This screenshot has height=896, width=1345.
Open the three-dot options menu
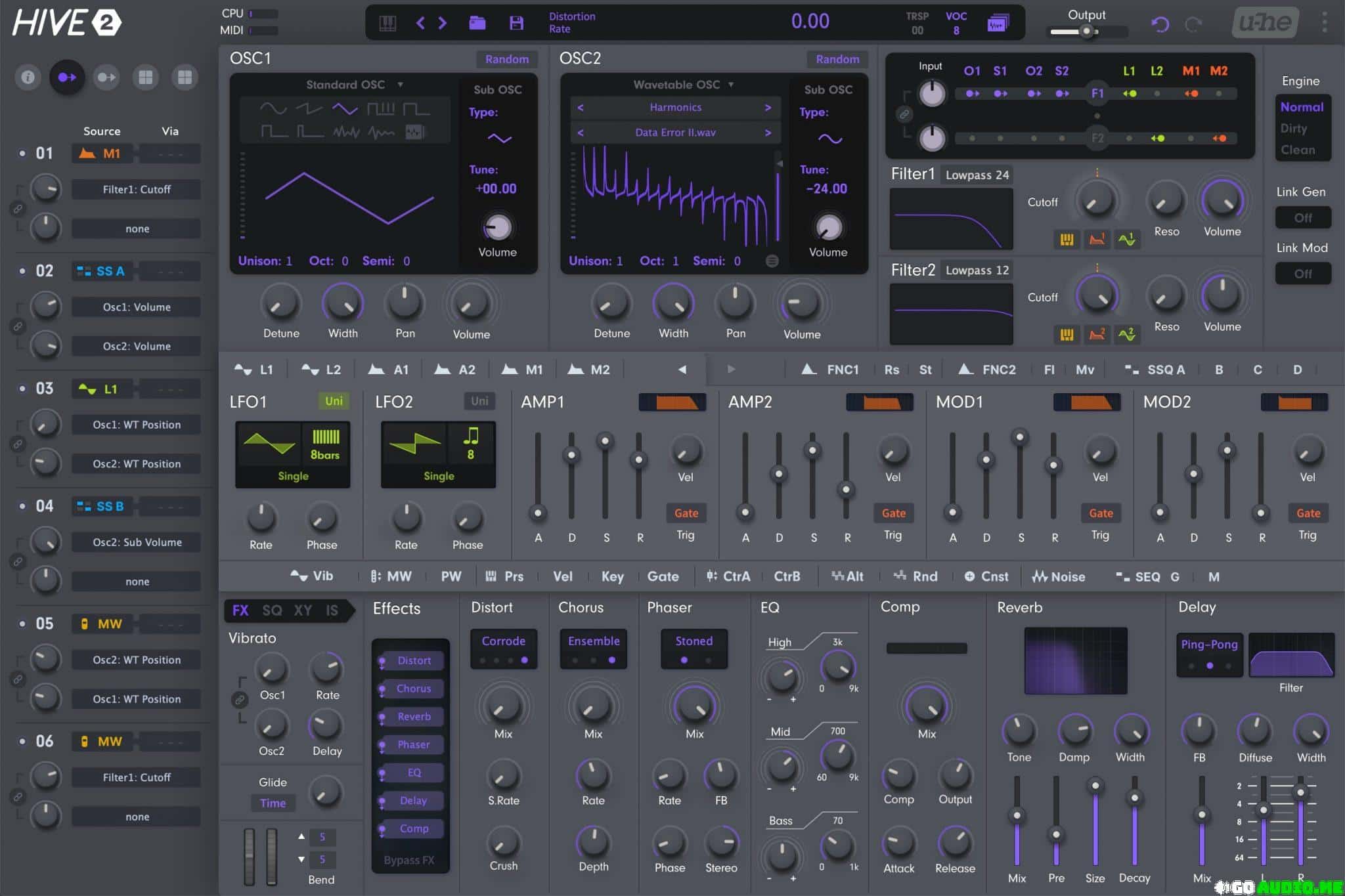[1325, 22]
